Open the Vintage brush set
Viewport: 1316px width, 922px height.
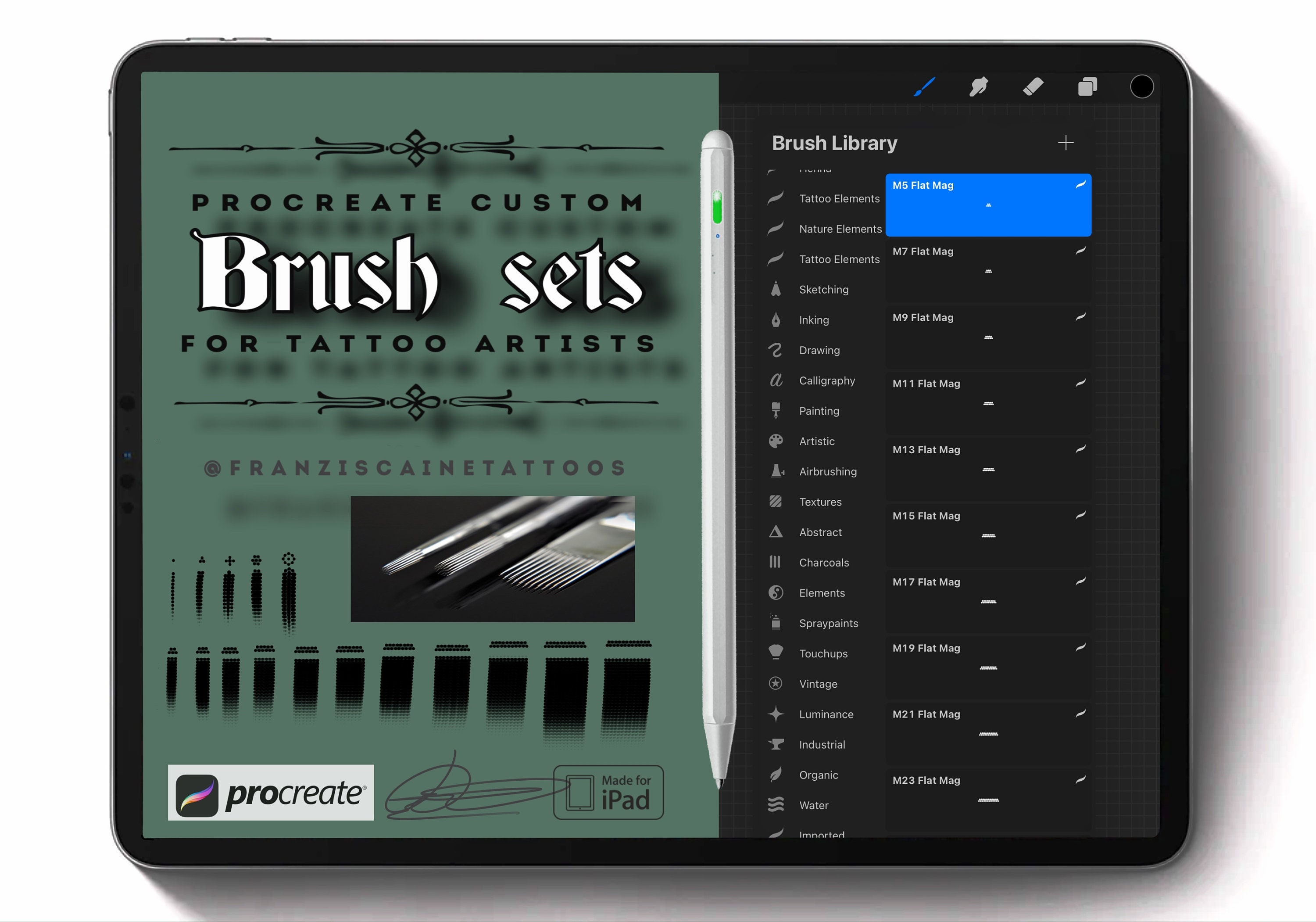tap(823, 685)
